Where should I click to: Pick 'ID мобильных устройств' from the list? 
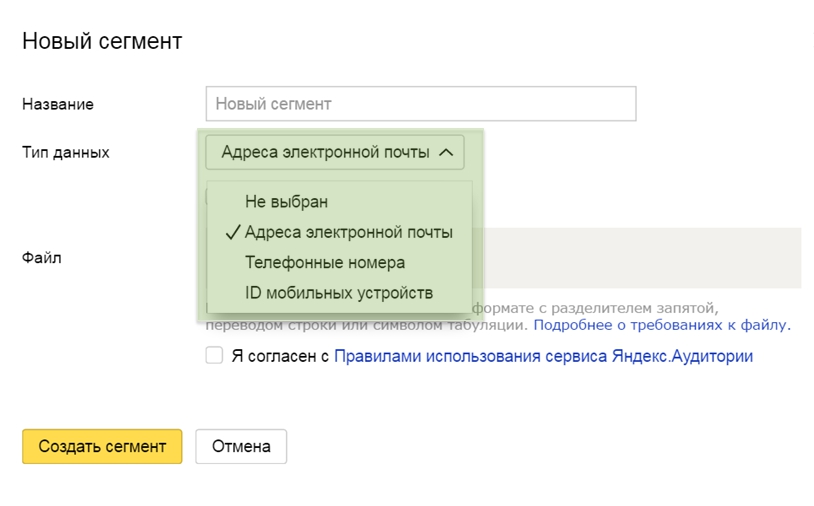click(338, 293)
